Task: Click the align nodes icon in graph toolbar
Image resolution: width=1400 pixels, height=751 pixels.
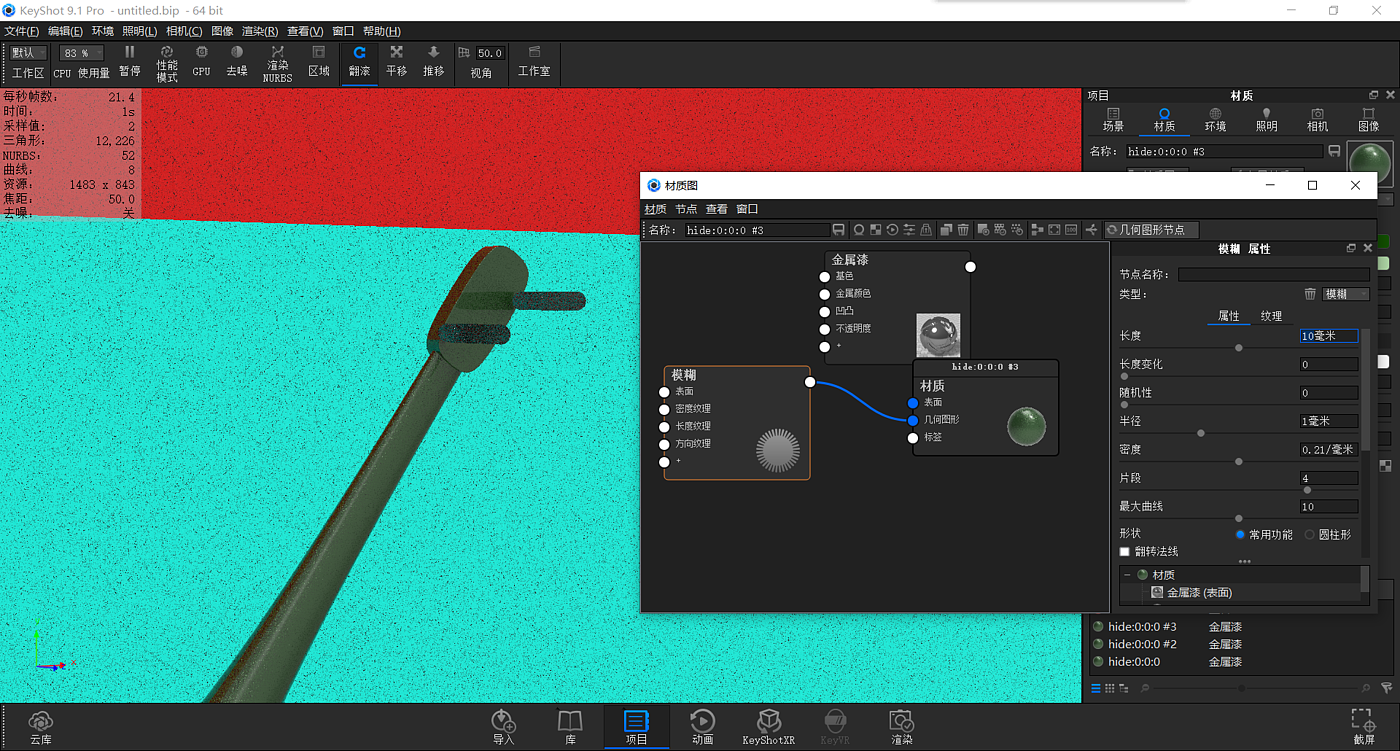Action: (x=1037, y=230)
